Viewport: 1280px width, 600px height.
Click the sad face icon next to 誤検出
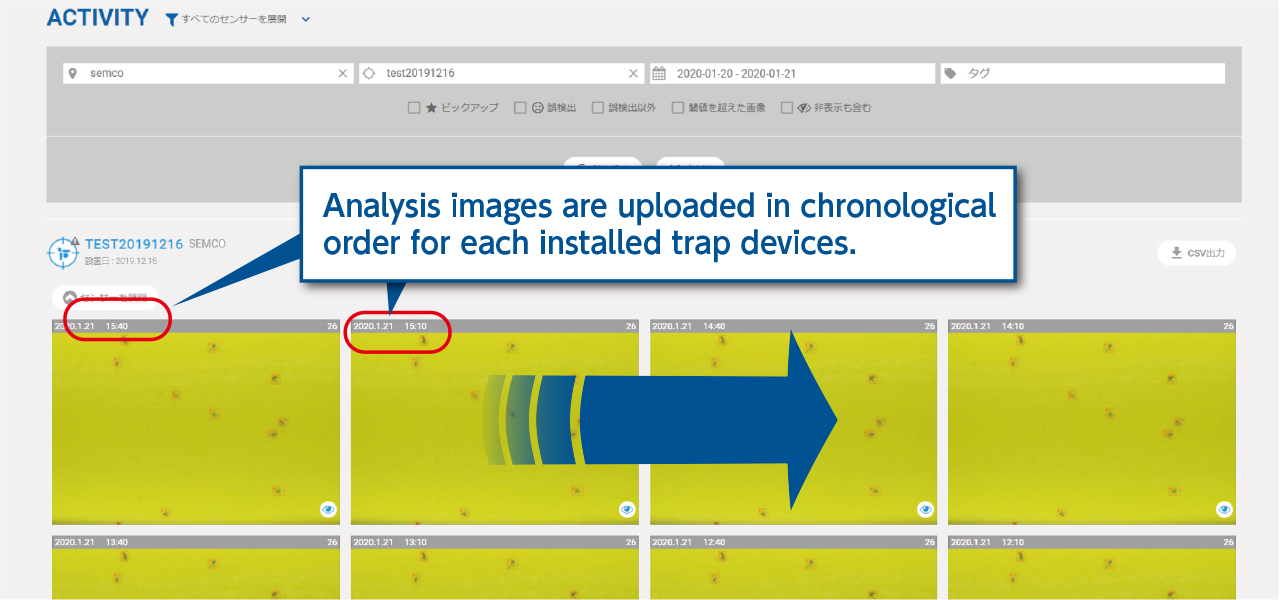pos(537,108)
